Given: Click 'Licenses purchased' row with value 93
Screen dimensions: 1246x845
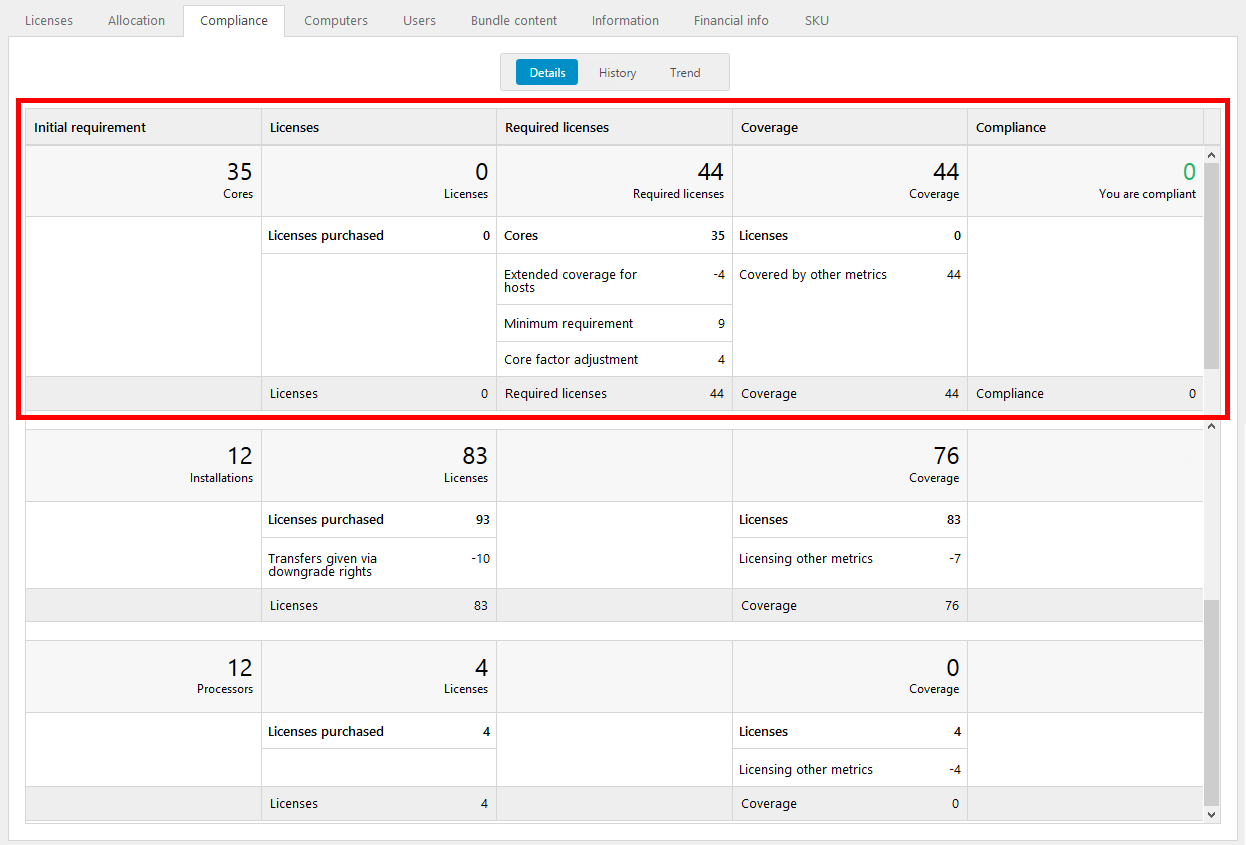Looking at the screenshot, I should click(x=379, y=519).
